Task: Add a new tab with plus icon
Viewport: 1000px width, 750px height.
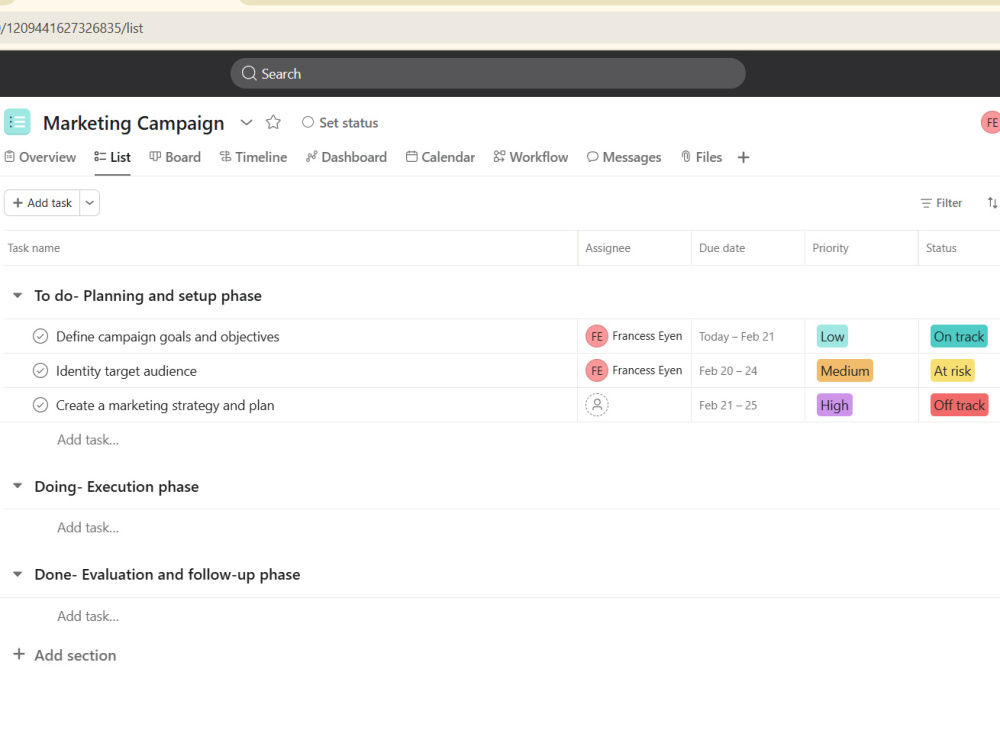Action: coord(743,158)
